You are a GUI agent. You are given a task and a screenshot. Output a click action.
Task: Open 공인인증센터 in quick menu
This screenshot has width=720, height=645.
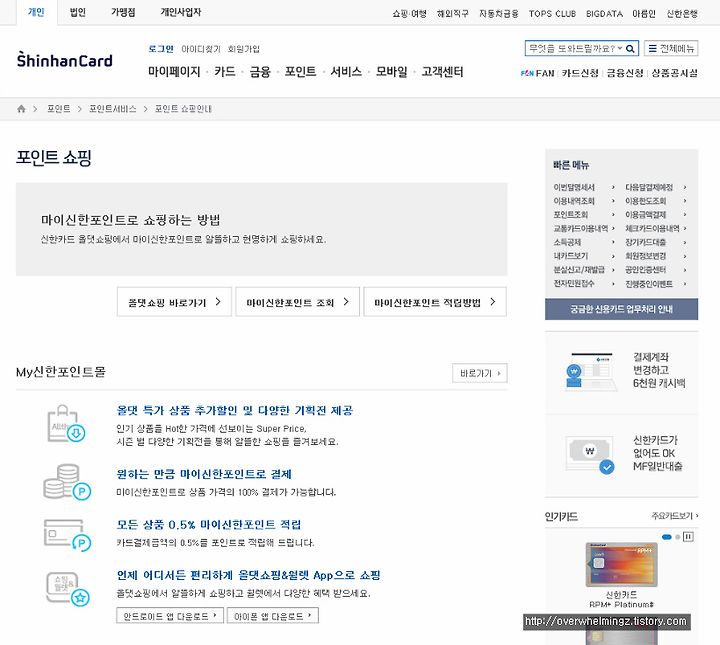(645, 270)
